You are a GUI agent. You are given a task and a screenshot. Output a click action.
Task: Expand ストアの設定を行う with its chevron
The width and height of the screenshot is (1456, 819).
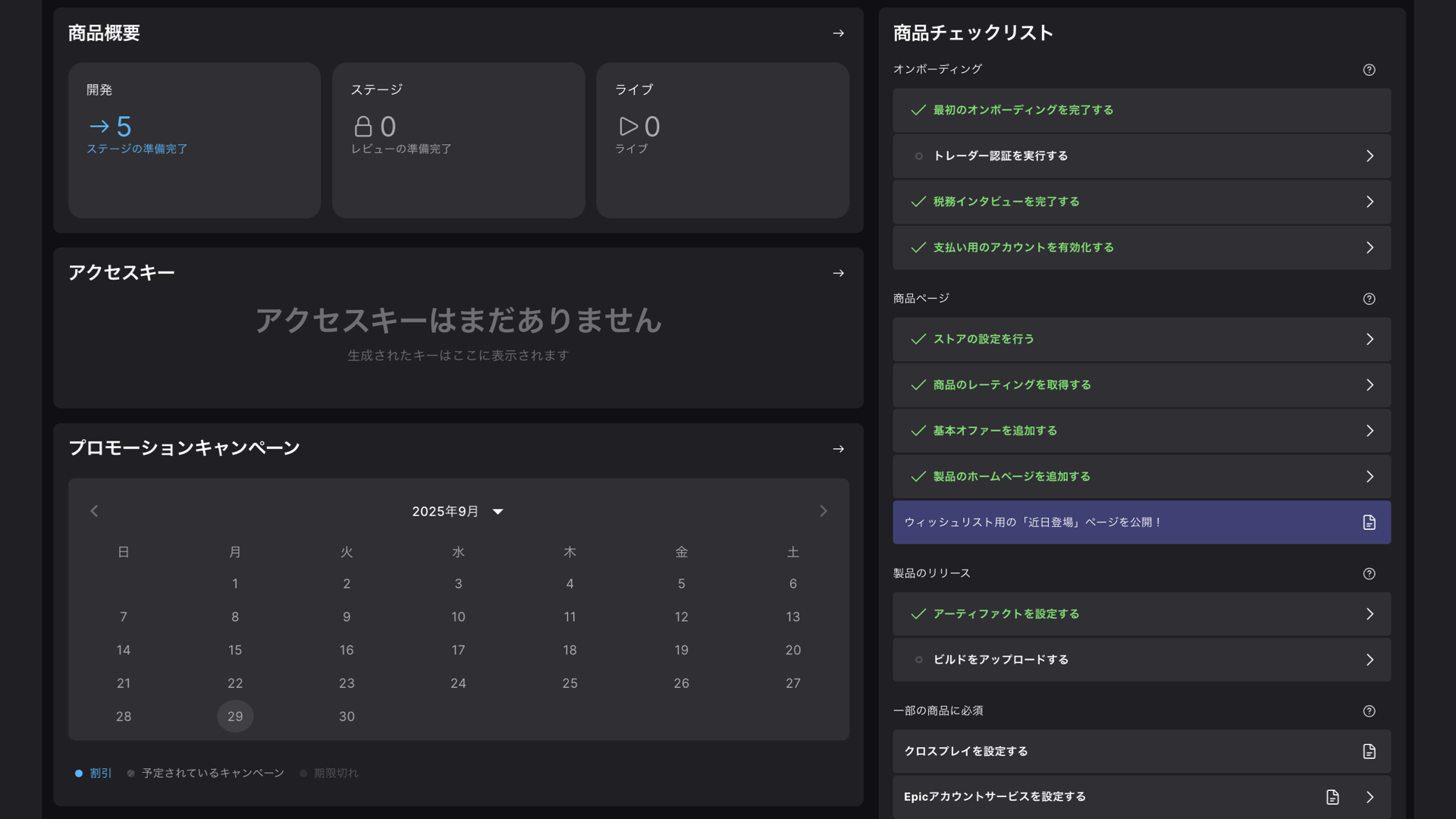[x=1370, y=339]
